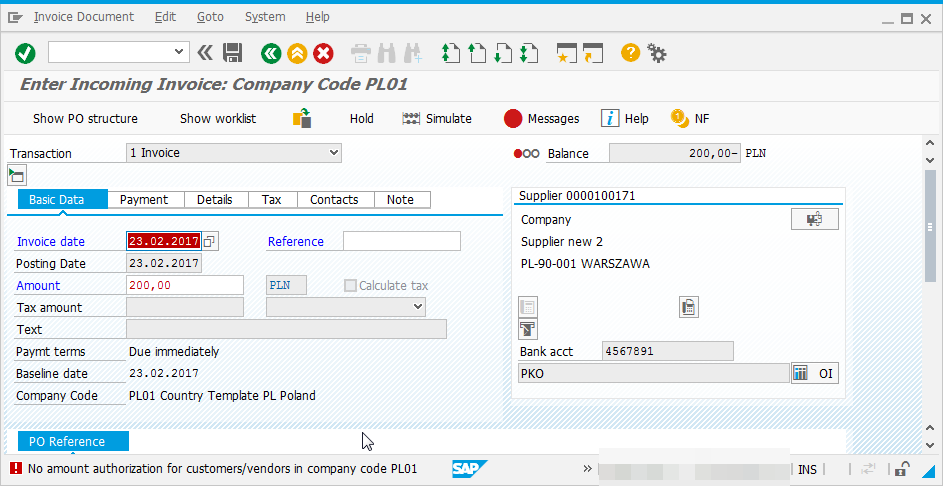Click Show worklist button
943x486 pixels.
point(218,118)
